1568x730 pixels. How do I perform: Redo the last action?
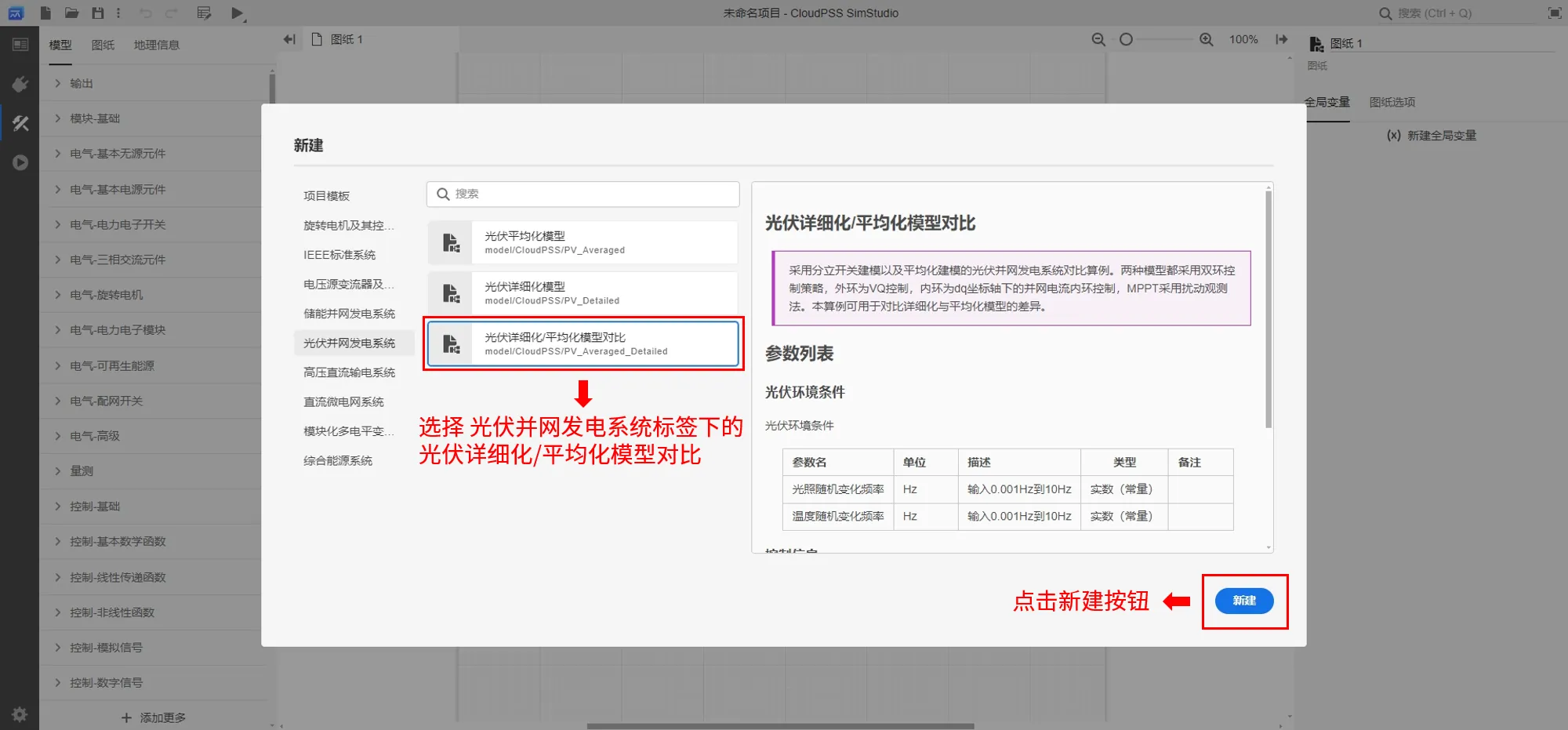(x=172, y=13)
